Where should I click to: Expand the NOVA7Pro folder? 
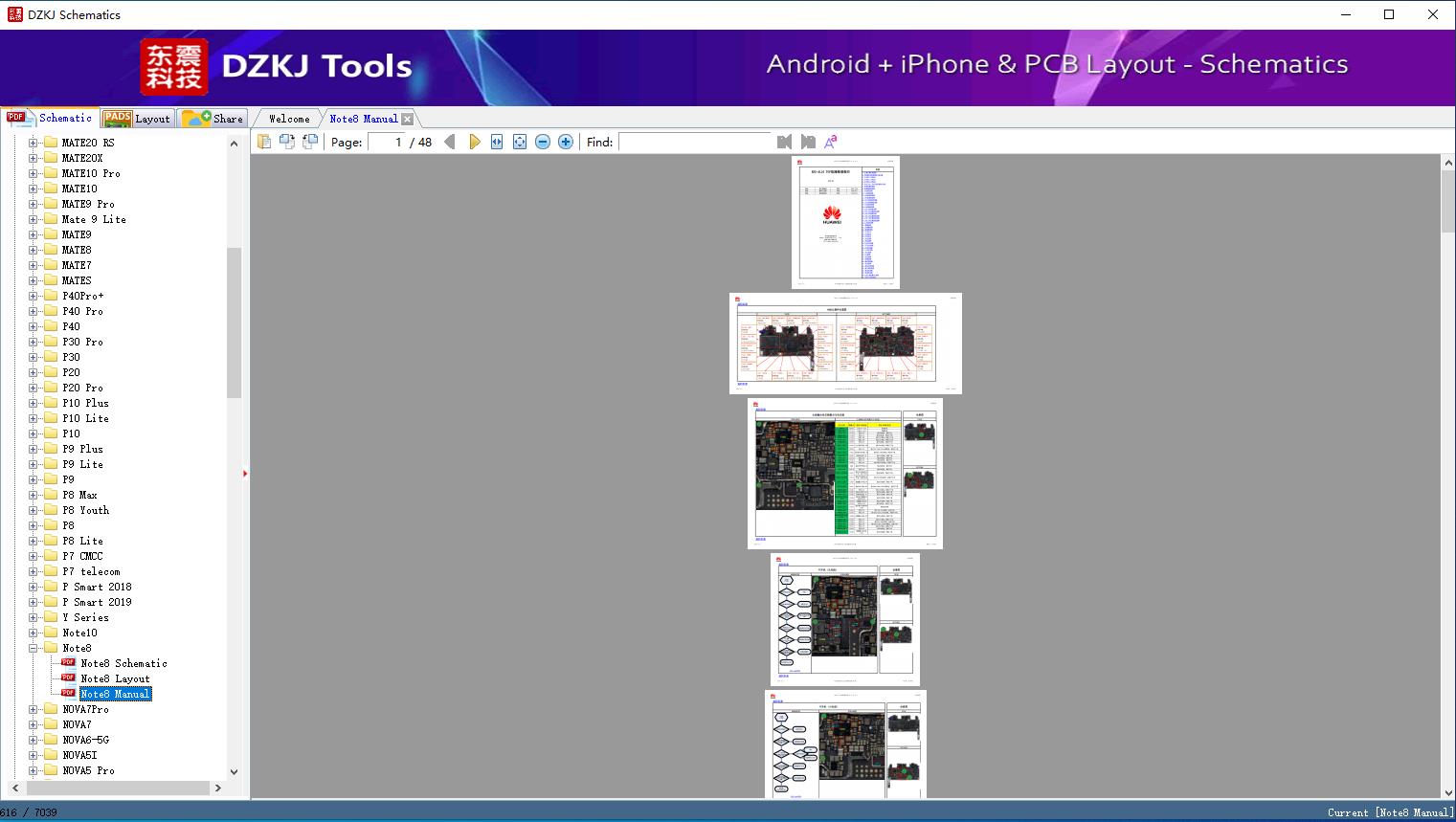coord(34,709)
